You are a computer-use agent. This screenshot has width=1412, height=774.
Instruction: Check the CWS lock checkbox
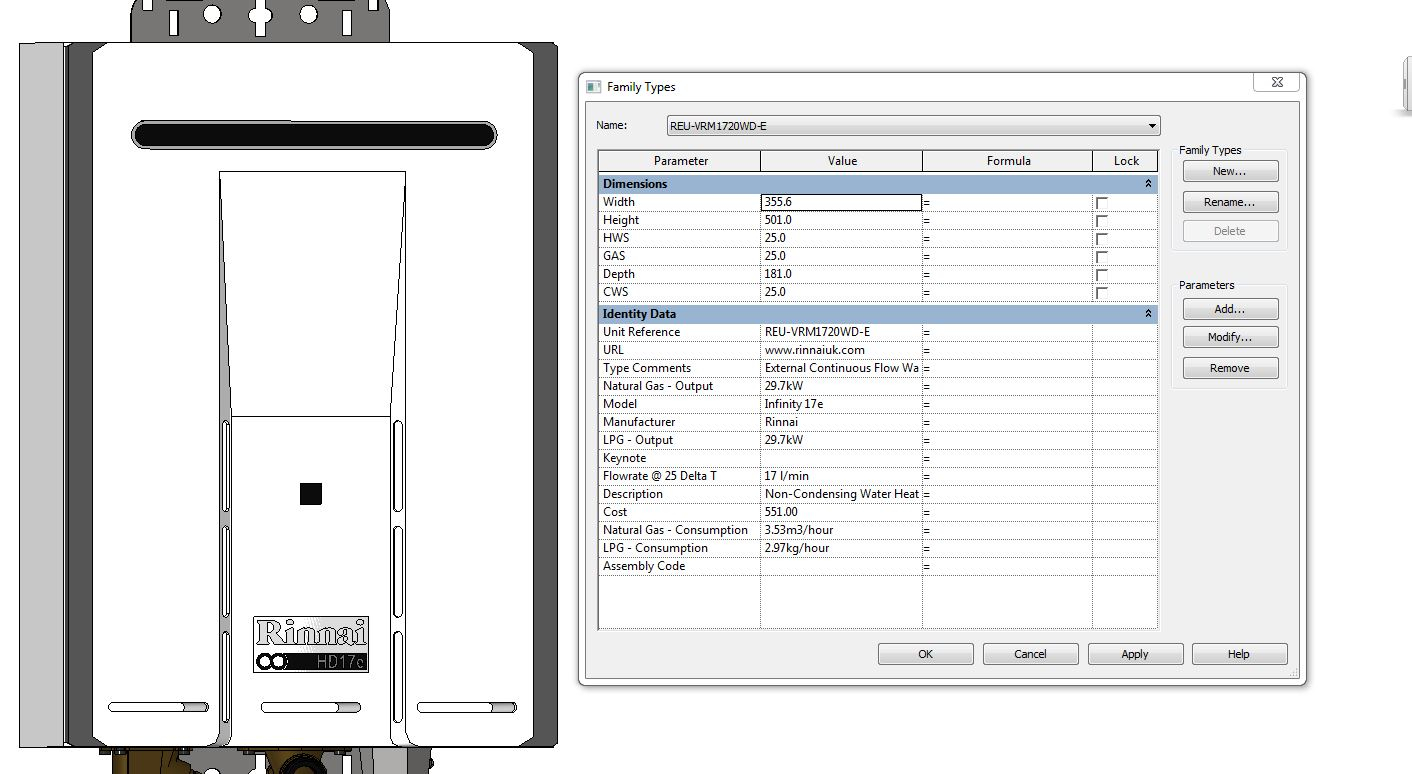[1102, 293]
